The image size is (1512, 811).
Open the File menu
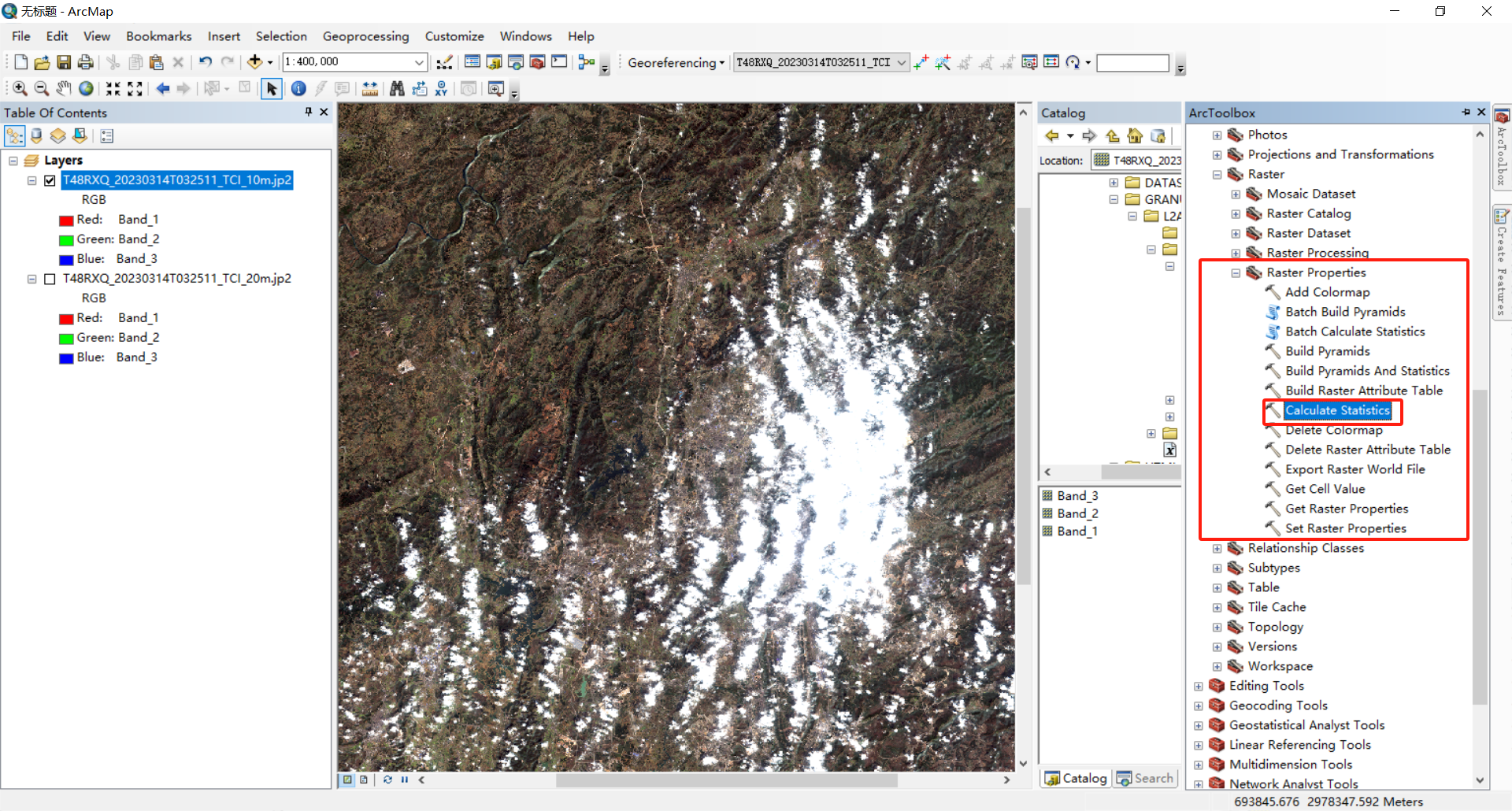[x=21, y=36]
